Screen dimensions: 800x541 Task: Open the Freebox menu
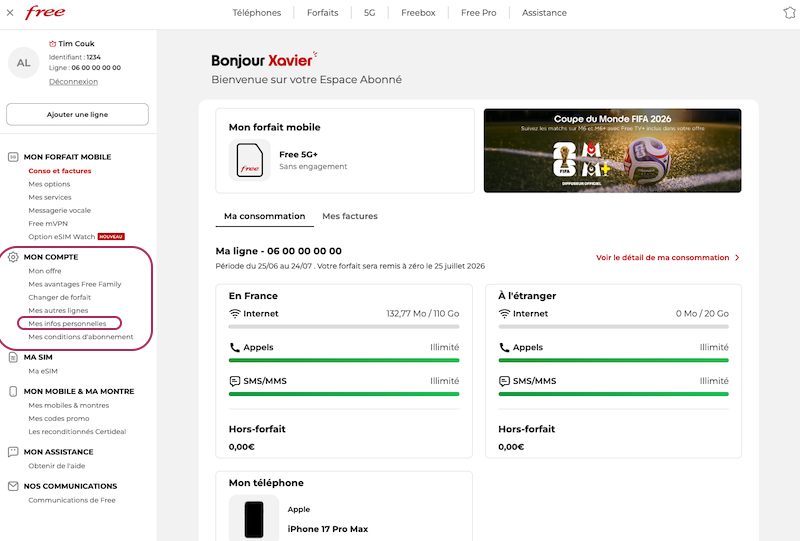418,13
